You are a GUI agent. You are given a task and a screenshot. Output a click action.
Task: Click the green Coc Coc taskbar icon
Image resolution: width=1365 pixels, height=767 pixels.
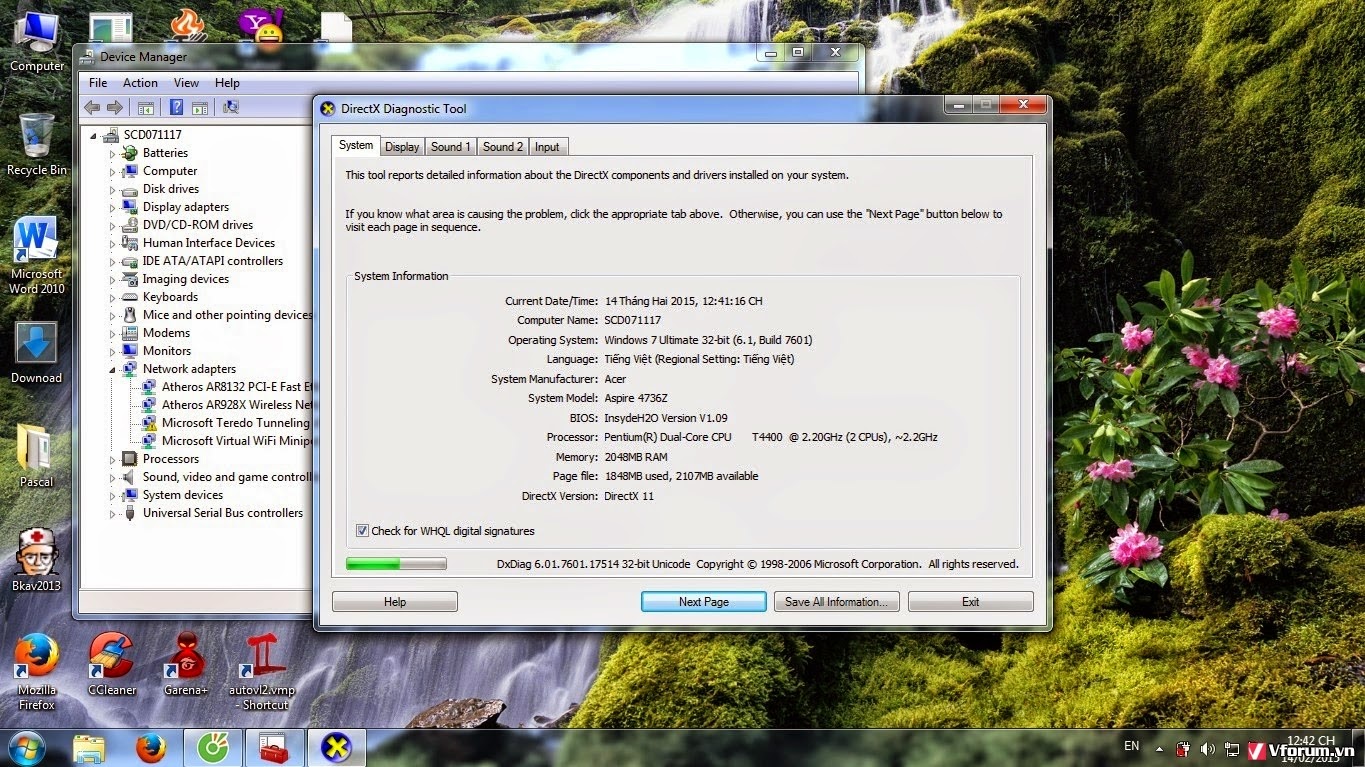212,748
